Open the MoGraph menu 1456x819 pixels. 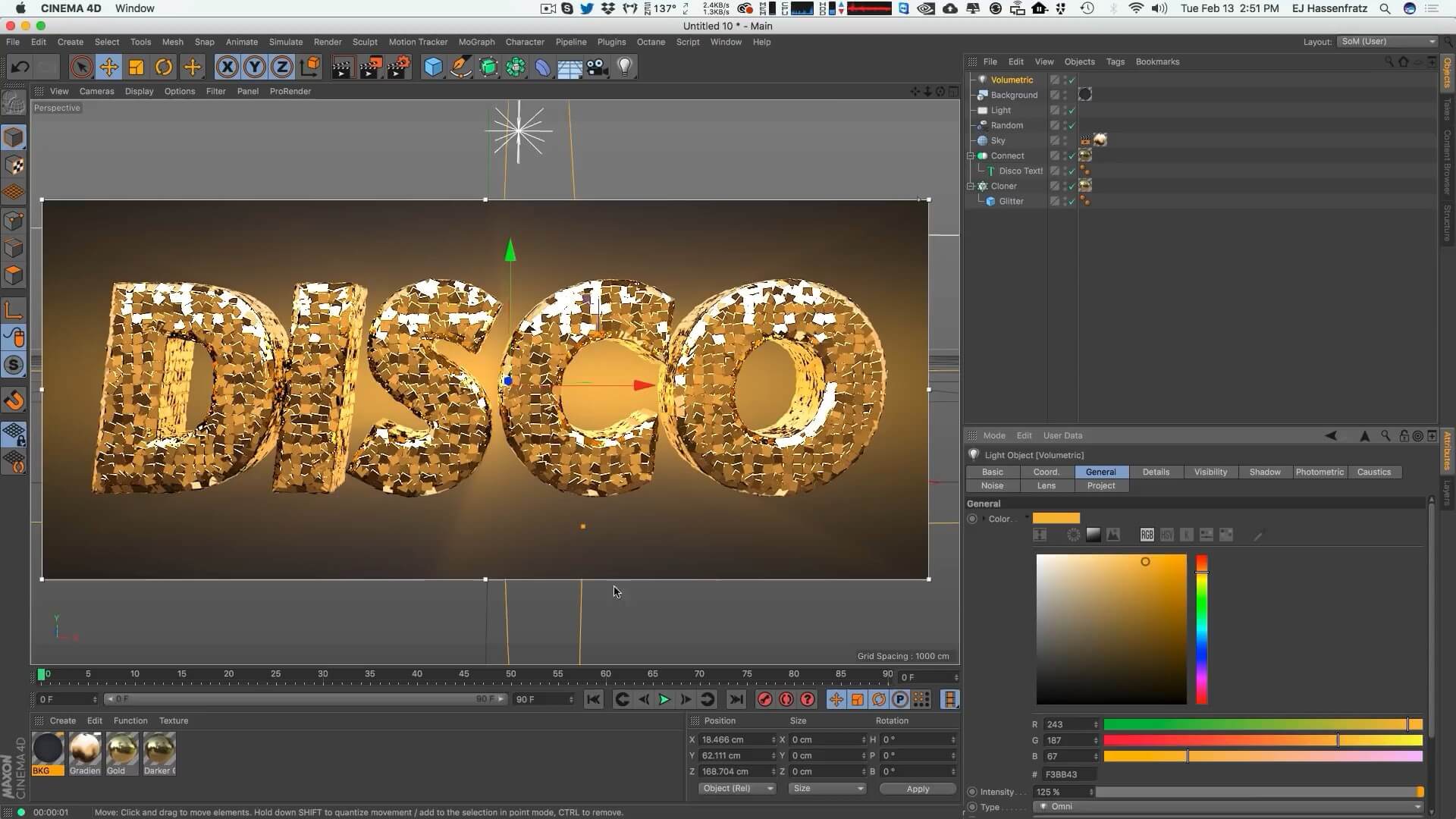tap(476, 42)
